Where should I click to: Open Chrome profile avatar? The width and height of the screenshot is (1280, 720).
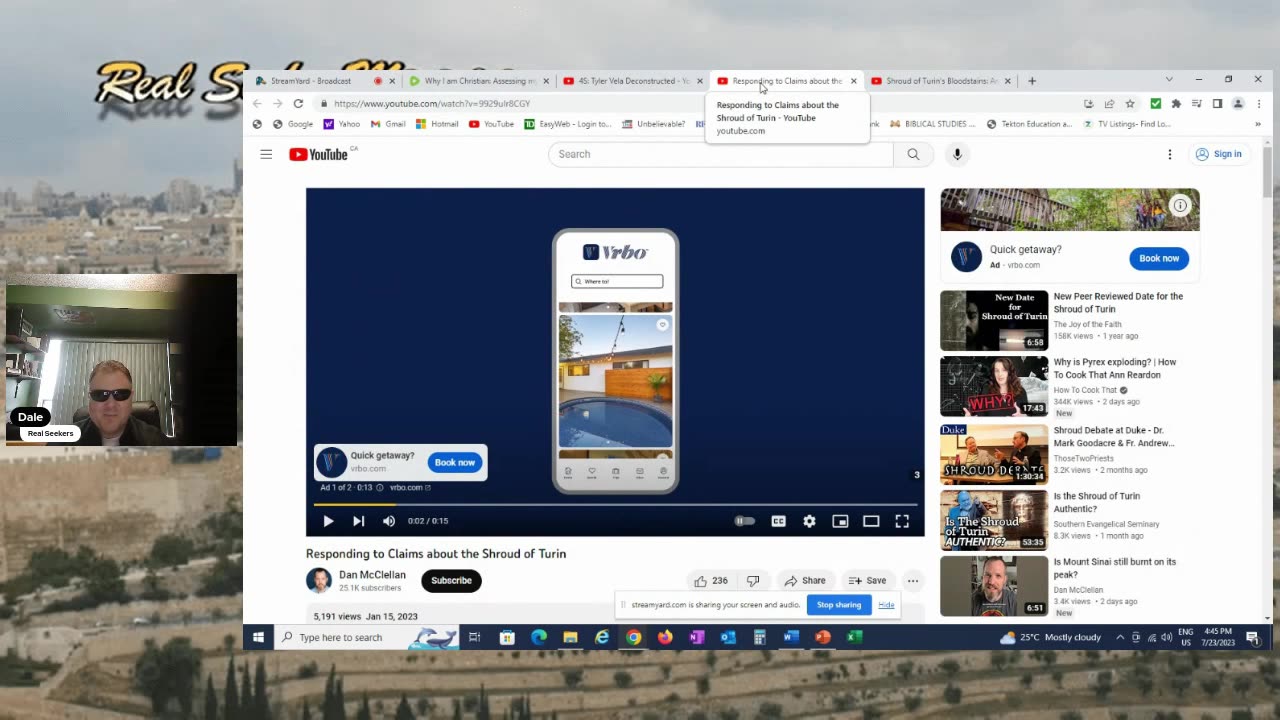click(1237, 103)
